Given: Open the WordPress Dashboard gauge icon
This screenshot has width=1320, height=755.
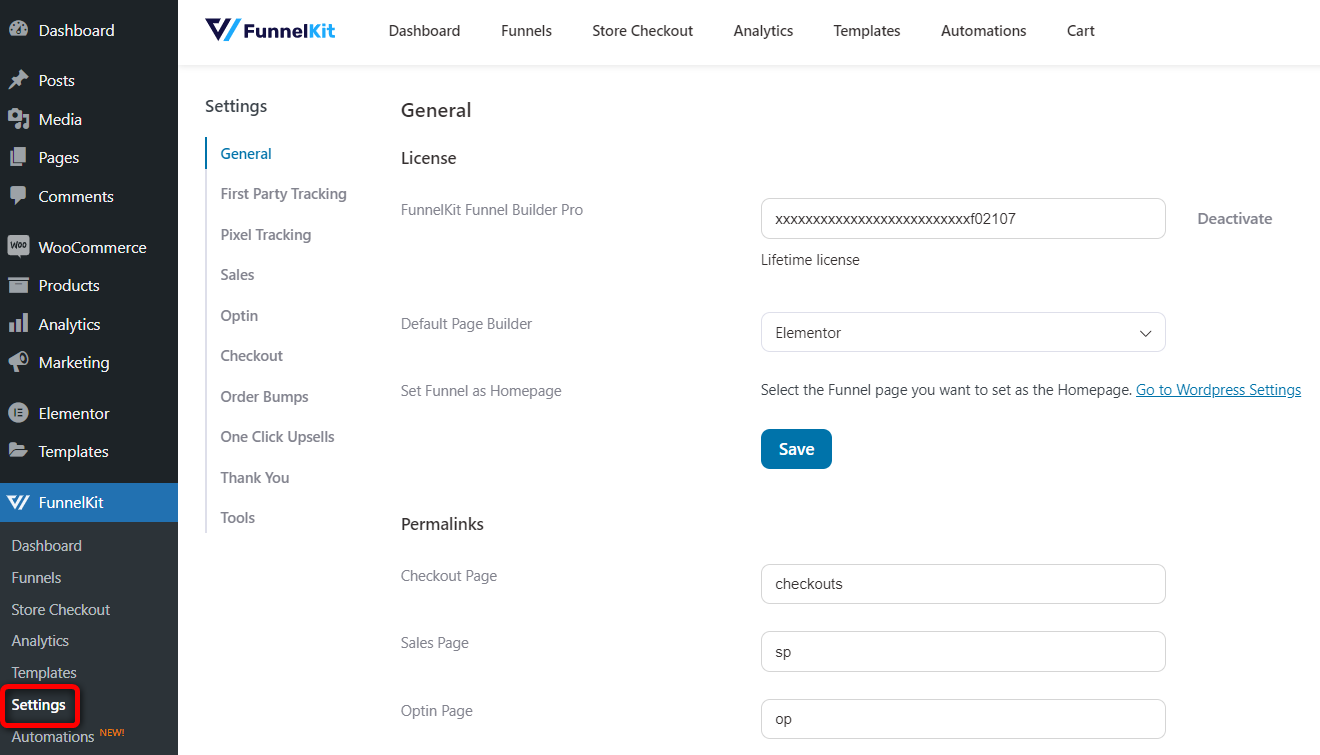Looking at the screenshot, I should (x=18, y=30).
